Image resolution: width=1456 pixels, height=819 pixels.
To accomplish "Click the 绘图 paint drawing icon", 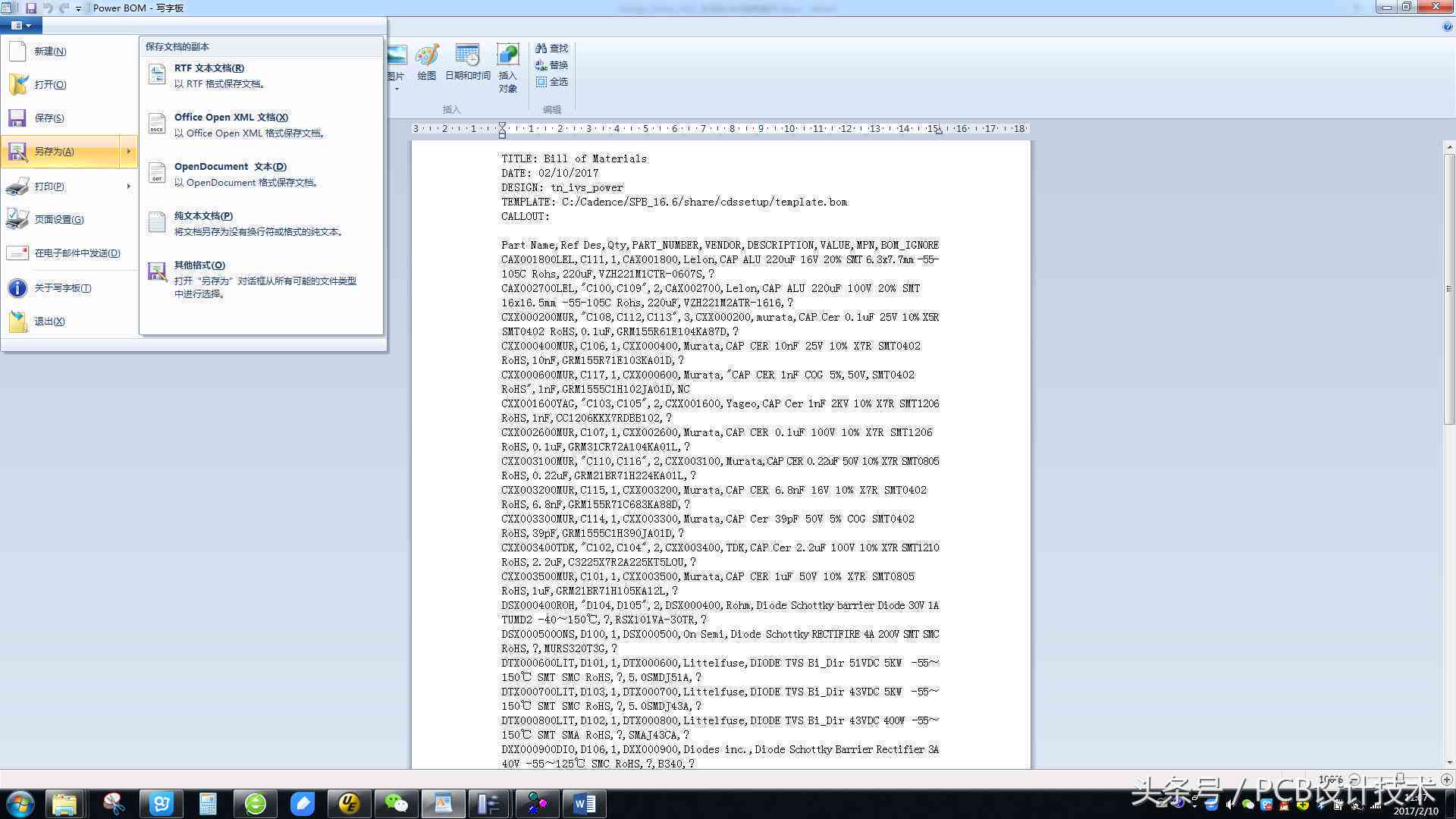I will pyautogui.click(x=427, y=62).
